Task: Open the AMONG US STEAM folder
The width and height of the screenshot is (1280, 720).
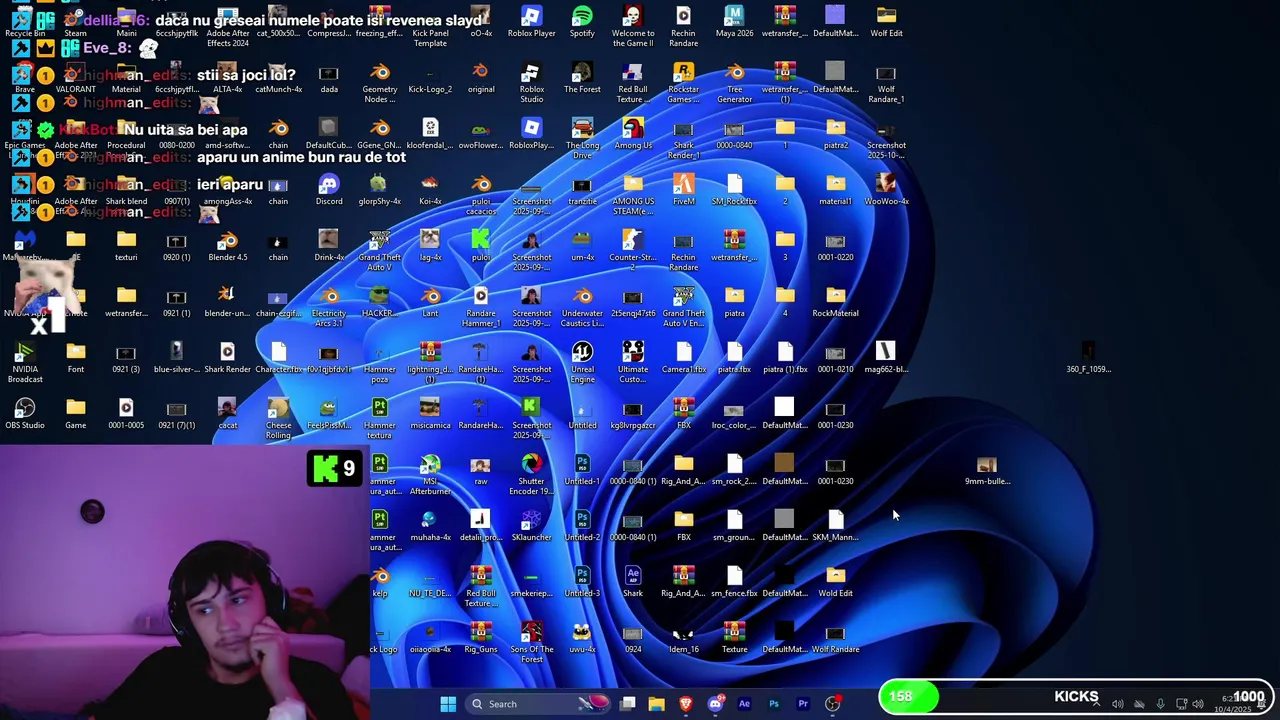Action: coord(633,194)
